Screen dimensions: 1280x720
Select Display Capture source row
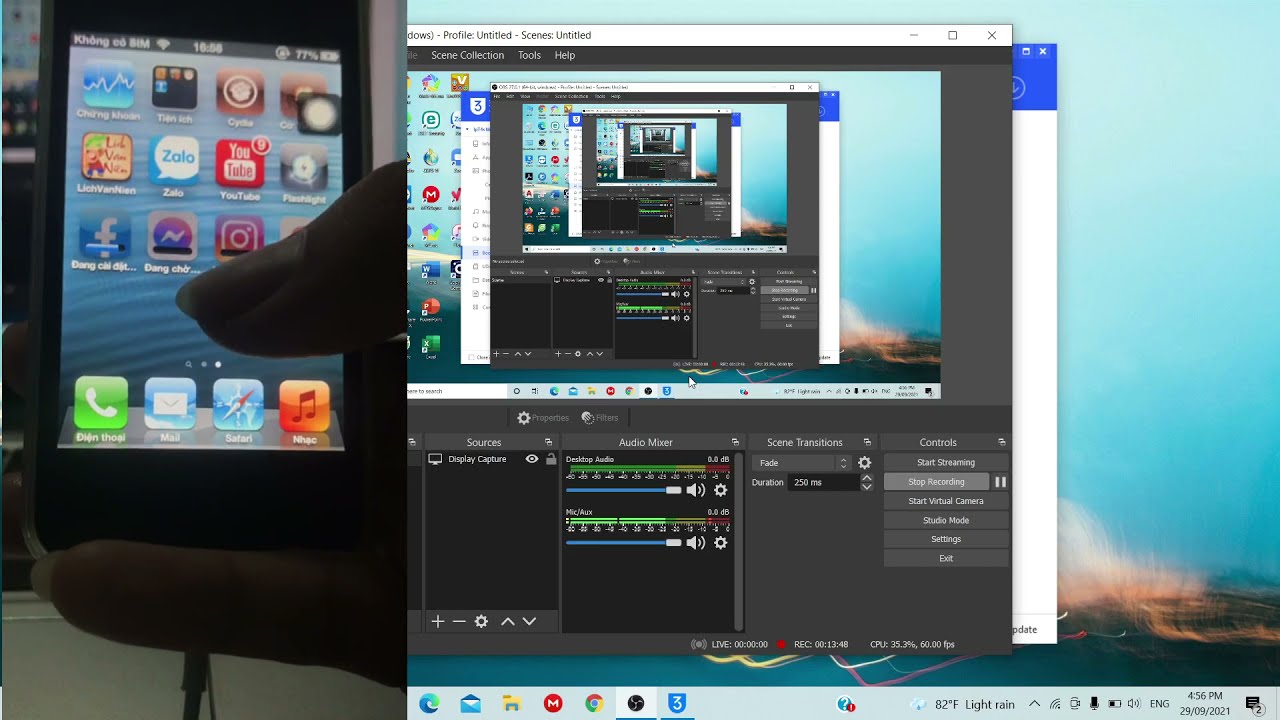tap(492, 459)
